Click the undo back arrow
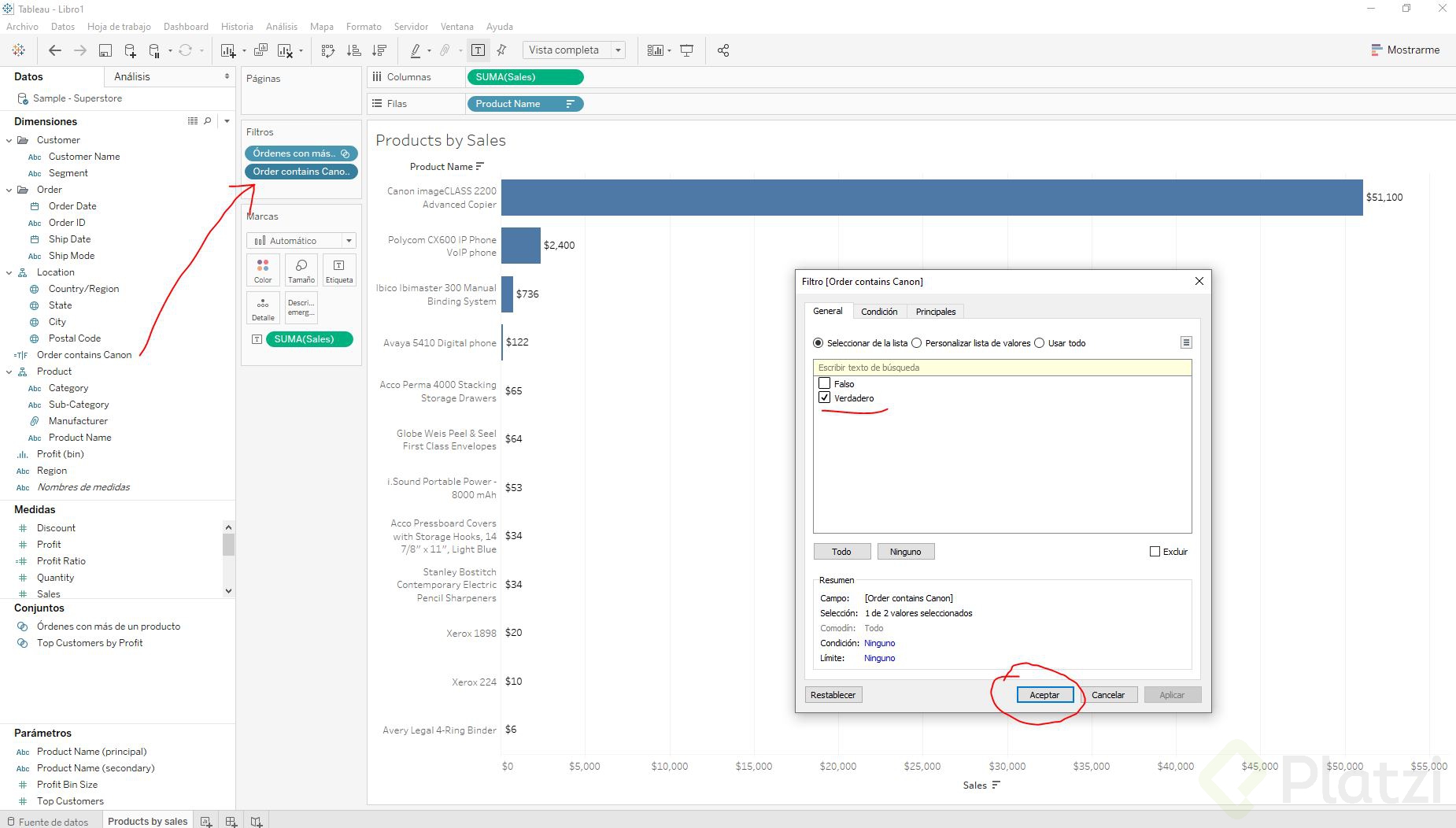This screenshot has height=828, width=1456. pos(54,50)
